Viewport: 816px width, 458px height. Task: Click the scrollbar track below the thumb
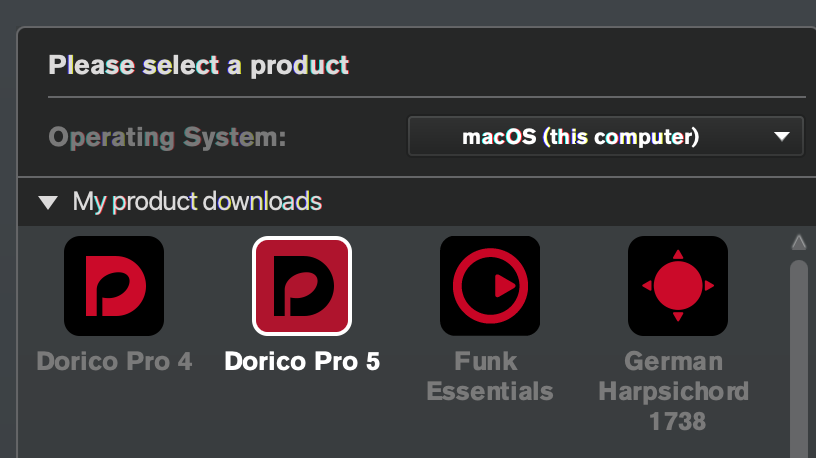point(798,452)
